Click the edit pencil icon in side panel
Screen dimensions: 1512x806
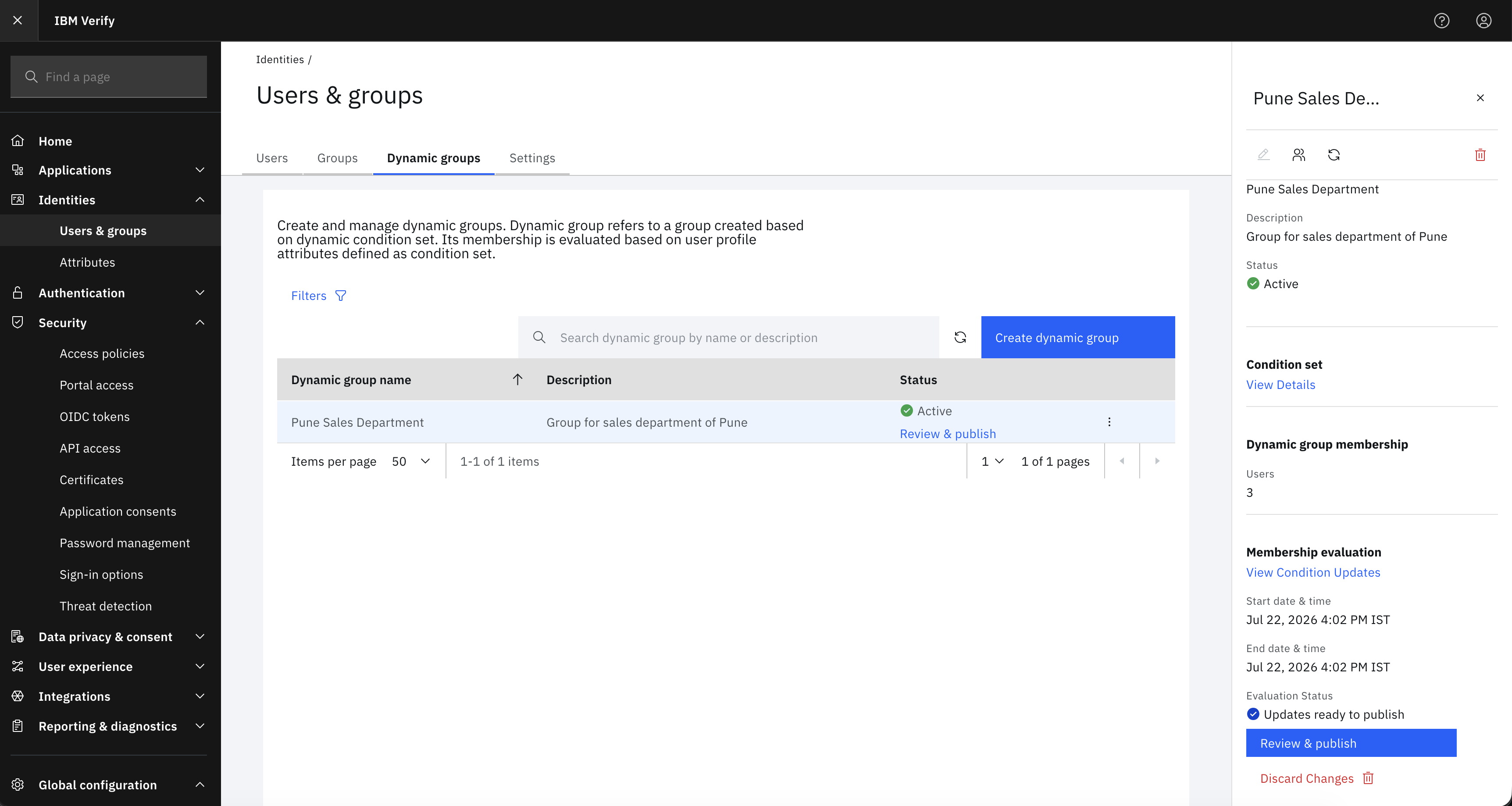pos(1263,155)
